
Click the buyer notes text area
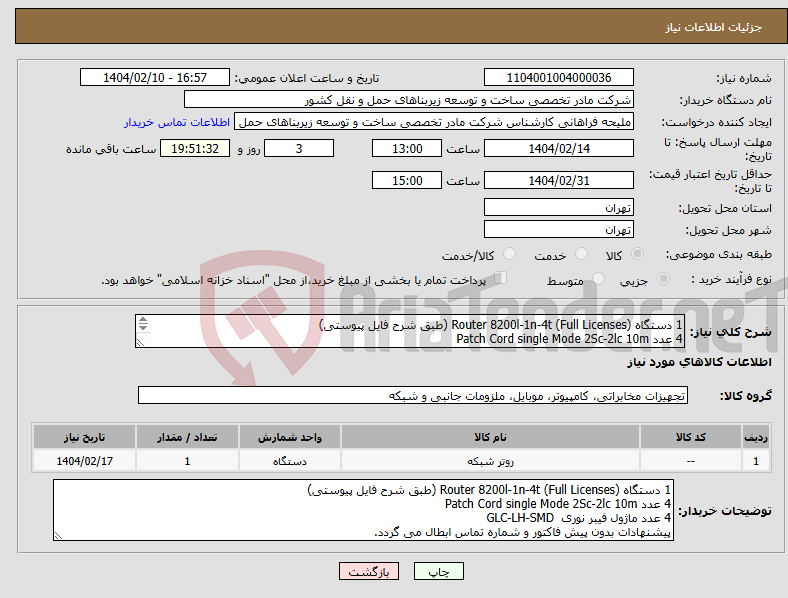(x=363, y=510)
